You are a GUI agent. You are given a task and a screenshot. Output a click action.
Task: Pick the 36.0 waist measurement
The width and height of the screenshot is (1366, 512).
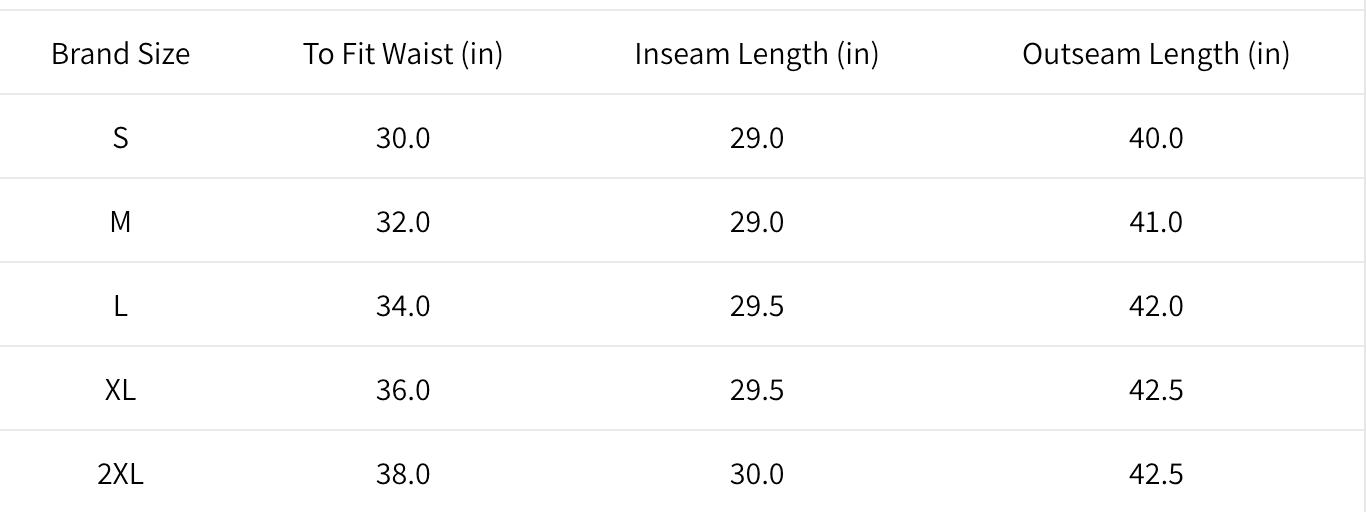coord(403,389)
